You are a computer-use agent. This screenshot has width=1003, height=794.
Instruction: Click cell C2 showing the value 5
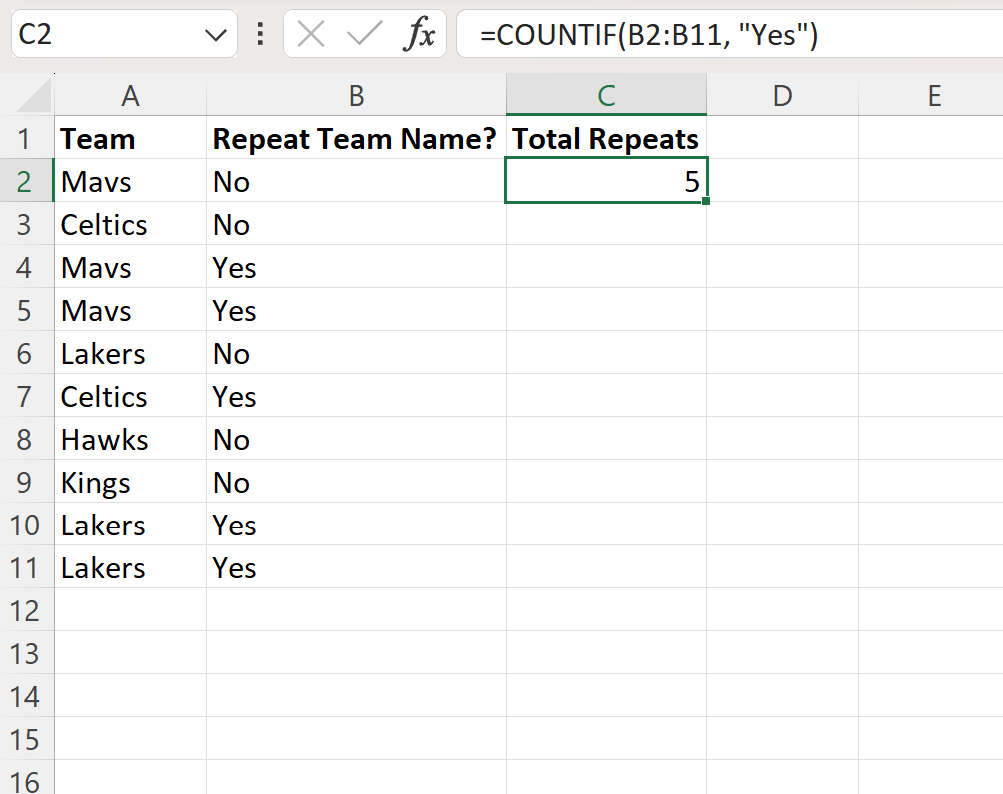coord(606,181)
